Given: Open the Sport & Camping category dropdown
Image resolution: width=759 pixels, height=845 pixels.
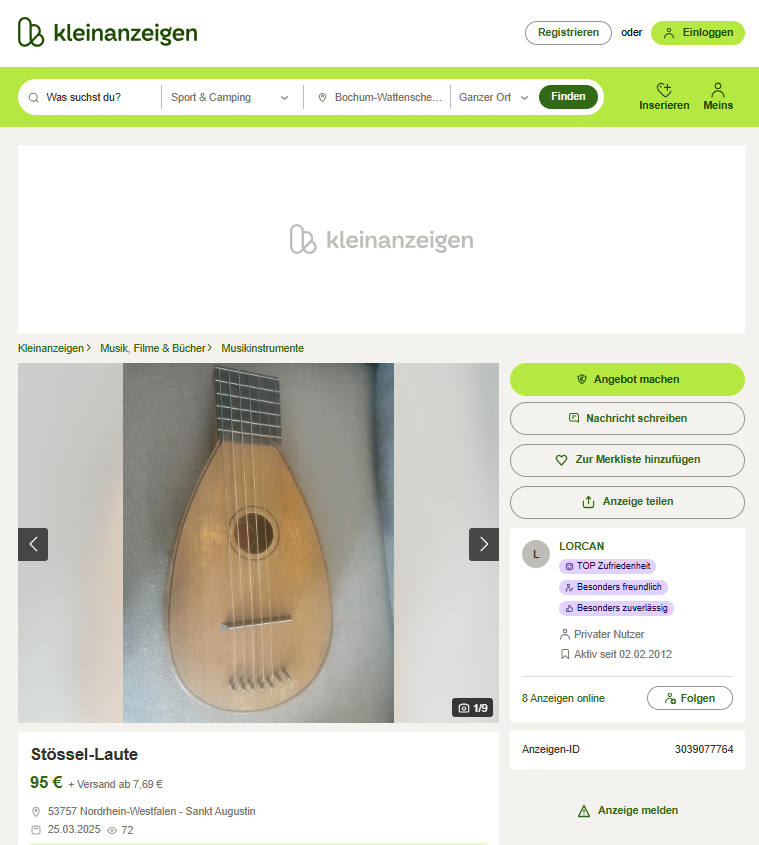Looking at the screenshot, I should [230, 98].
